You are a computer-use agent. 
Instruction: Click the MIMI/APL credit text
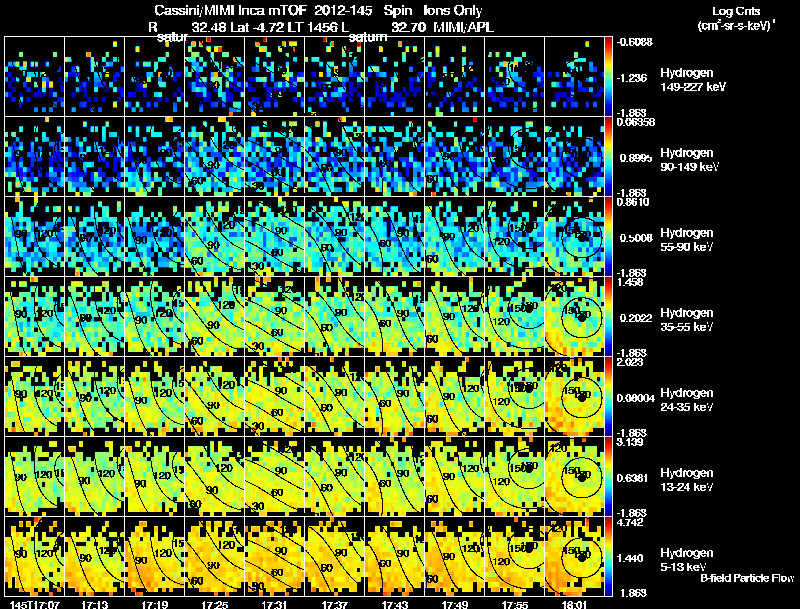click(x=463, y=27)
